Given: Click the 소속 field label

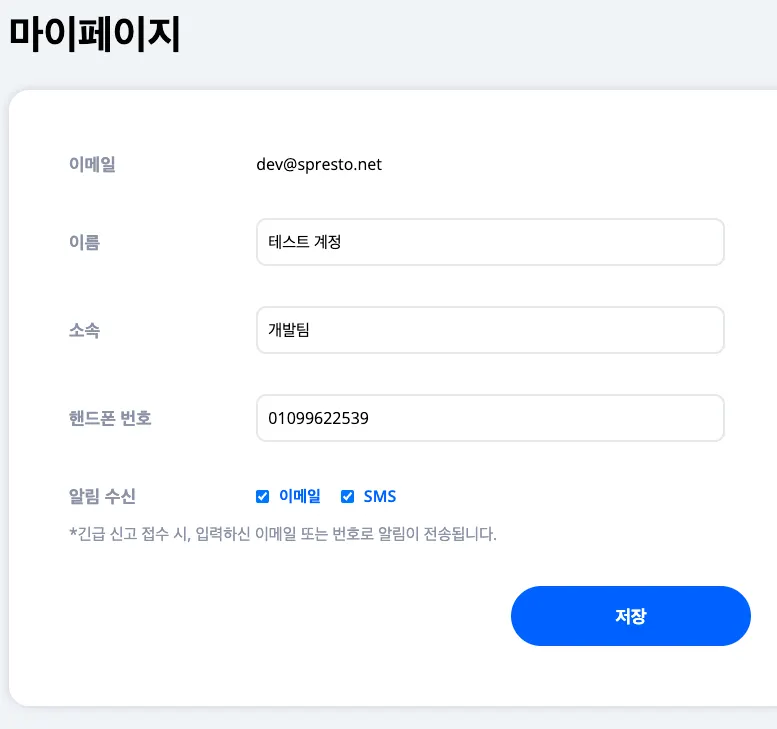Looking at the screenshot, I should pos(84,330).
